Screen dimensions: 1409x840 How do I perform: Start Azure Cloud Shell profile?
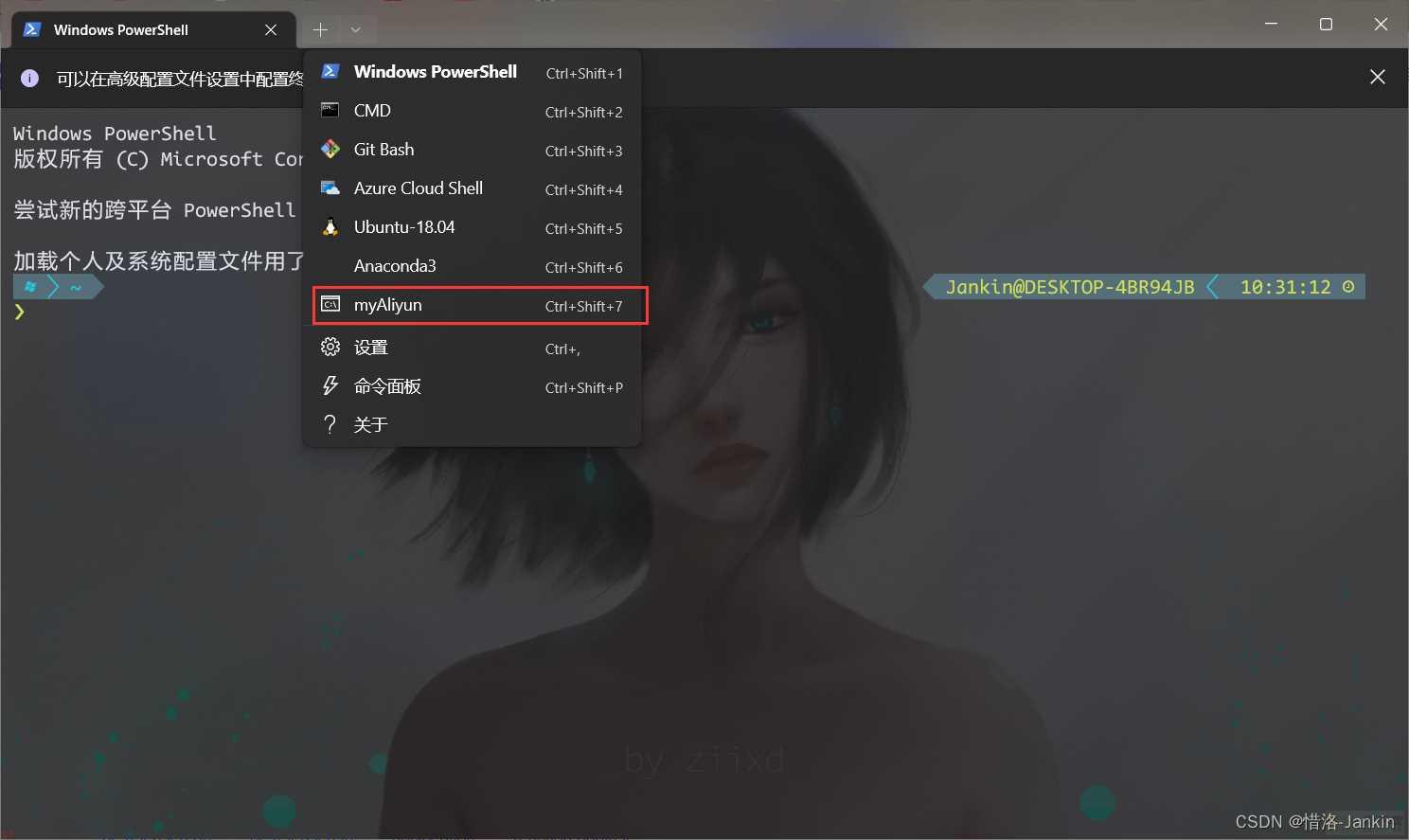tap(472, 188)
